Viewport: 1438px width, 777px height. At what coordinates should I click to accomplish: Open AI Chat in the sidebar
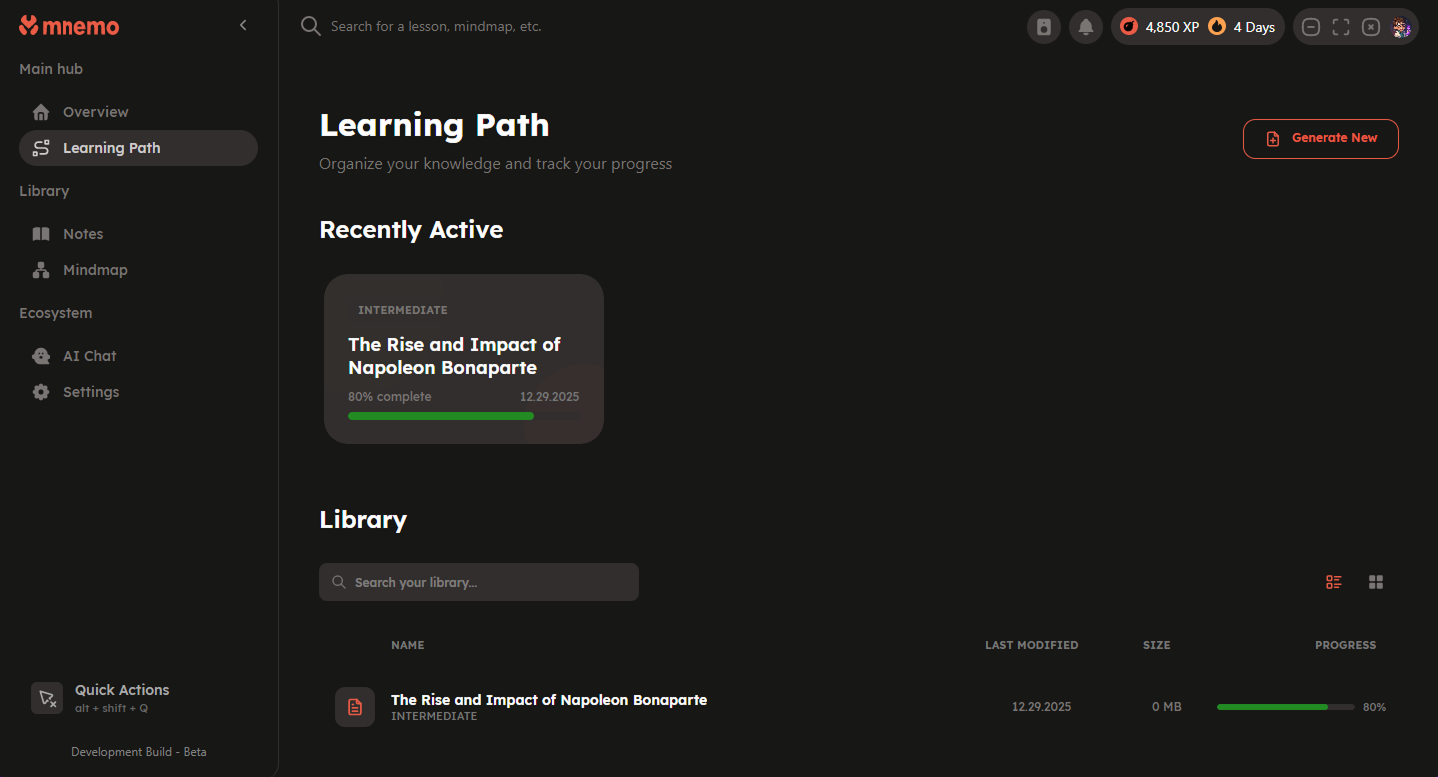138,356
